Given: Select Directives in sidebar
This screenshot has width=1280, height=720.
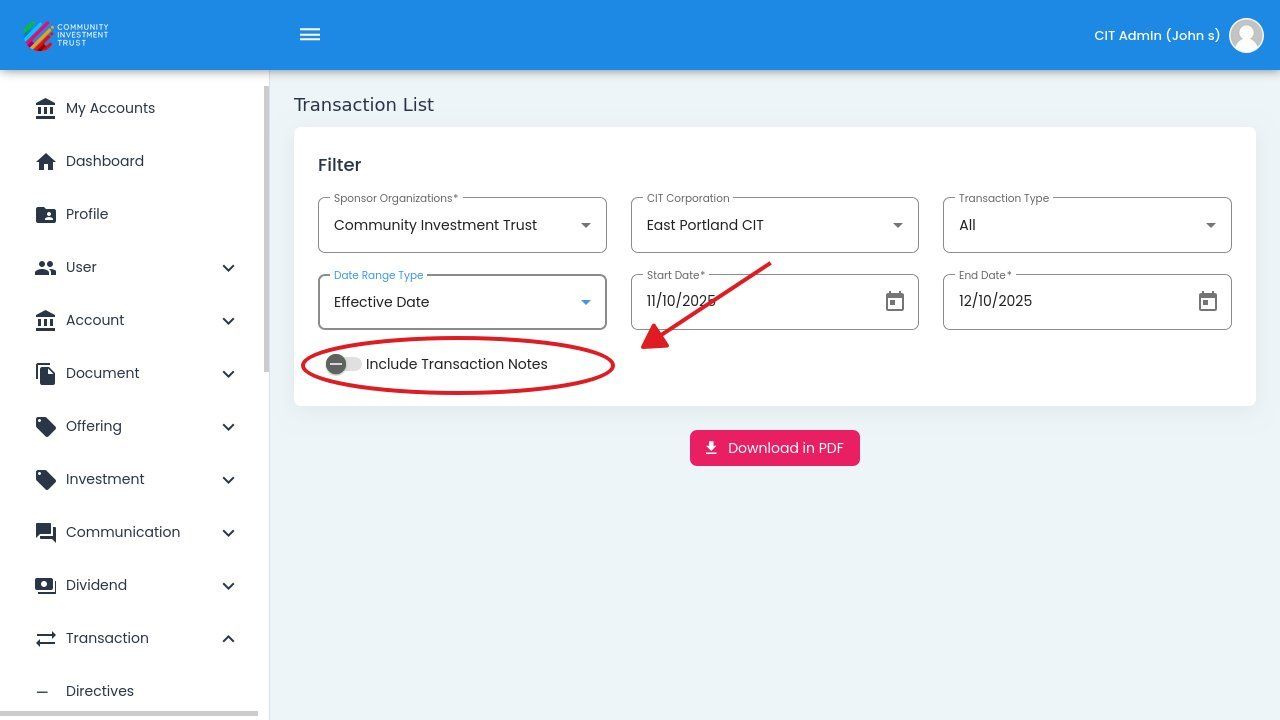Looking at the screenshot, I should pos(100,691).
